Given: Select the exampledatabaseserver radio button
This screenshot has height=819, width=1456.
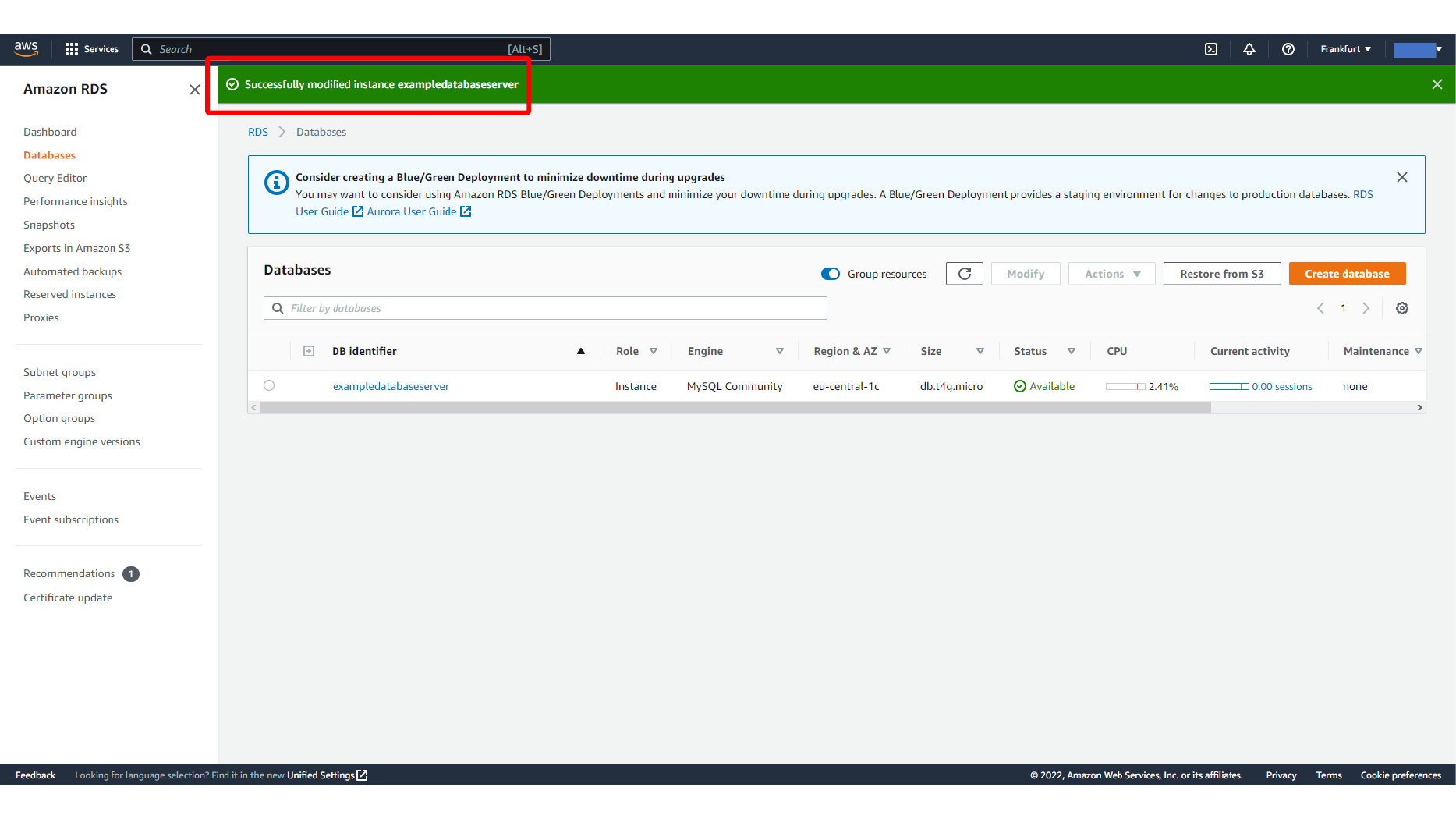Looking at the screenshot, I should point(269,385).
